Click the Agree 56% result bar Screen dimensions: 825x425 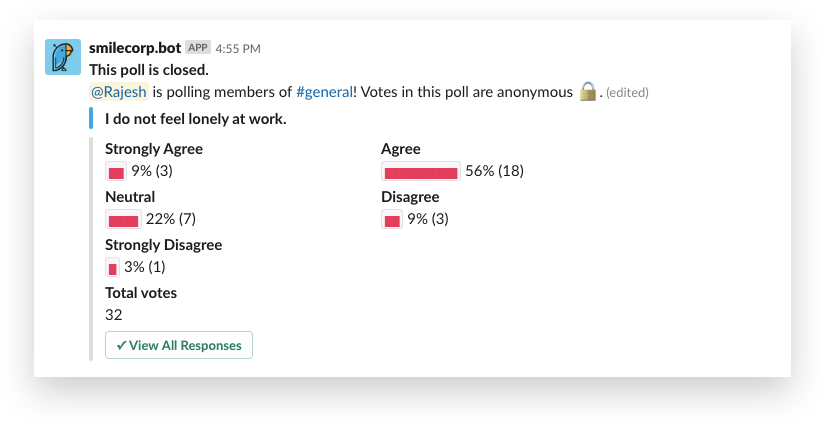(x=421, y=172)
